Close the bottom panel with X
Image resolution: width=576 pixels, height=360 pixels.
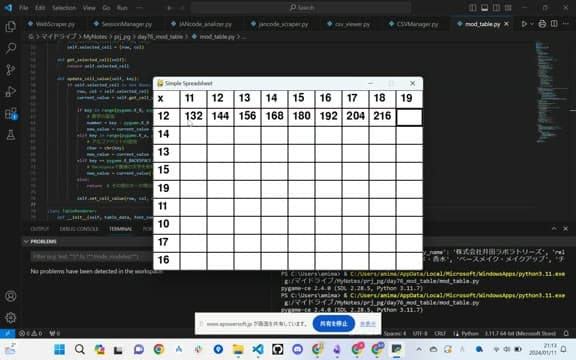tap(566, 228)
